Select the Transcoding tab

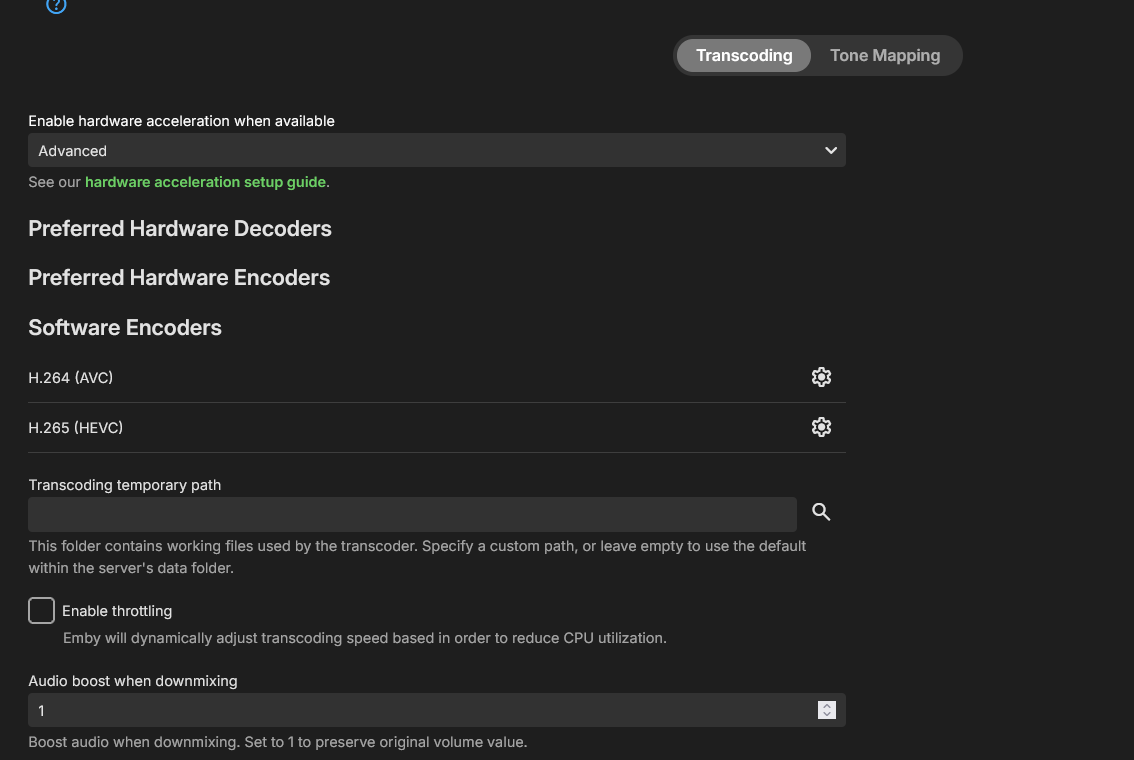tap(744, 55)
